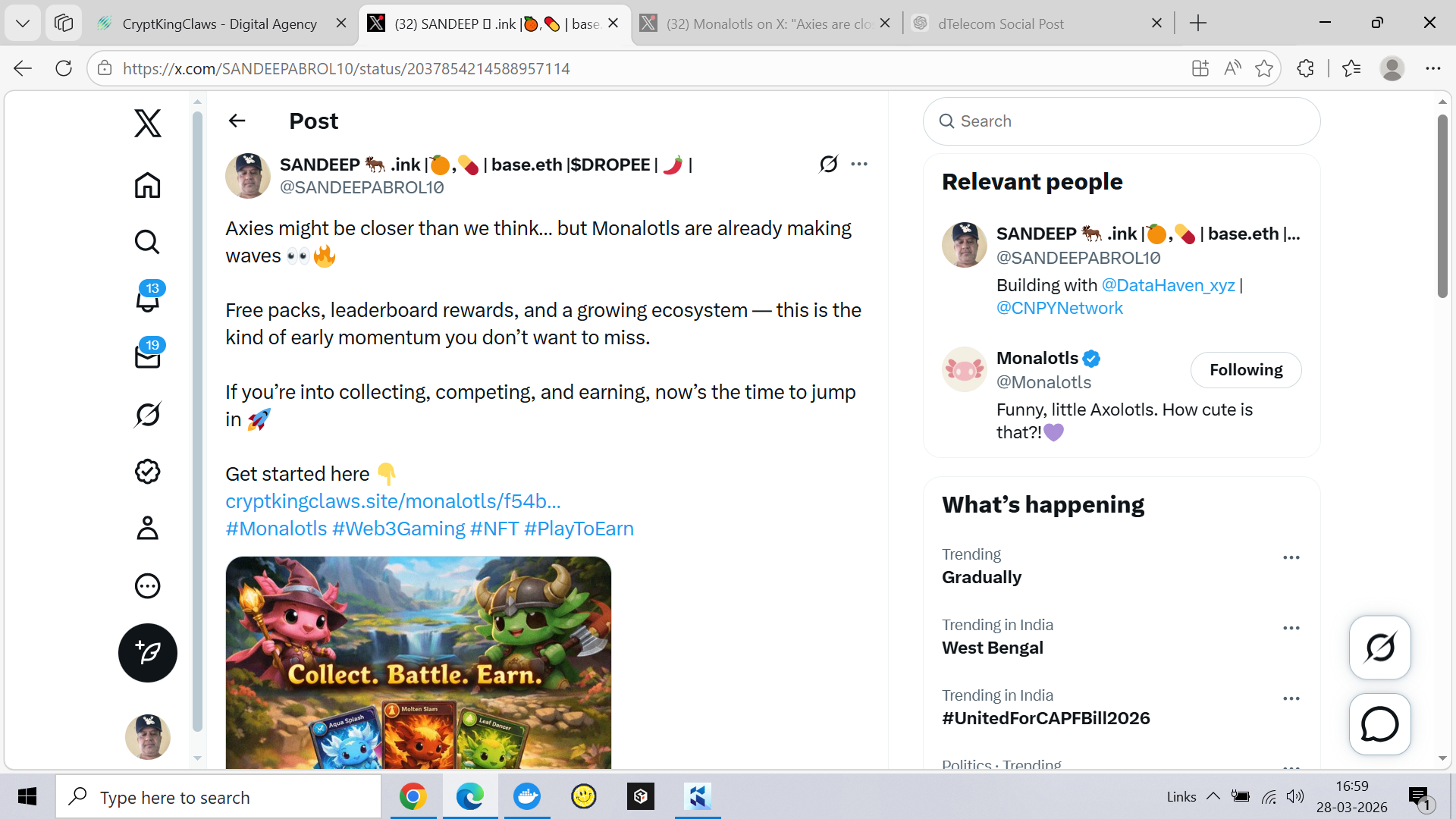Viewport: 1456px width, 819px height.
Task: Open the cryptkingclaws.site monalotls link
Action: [393, 501]
